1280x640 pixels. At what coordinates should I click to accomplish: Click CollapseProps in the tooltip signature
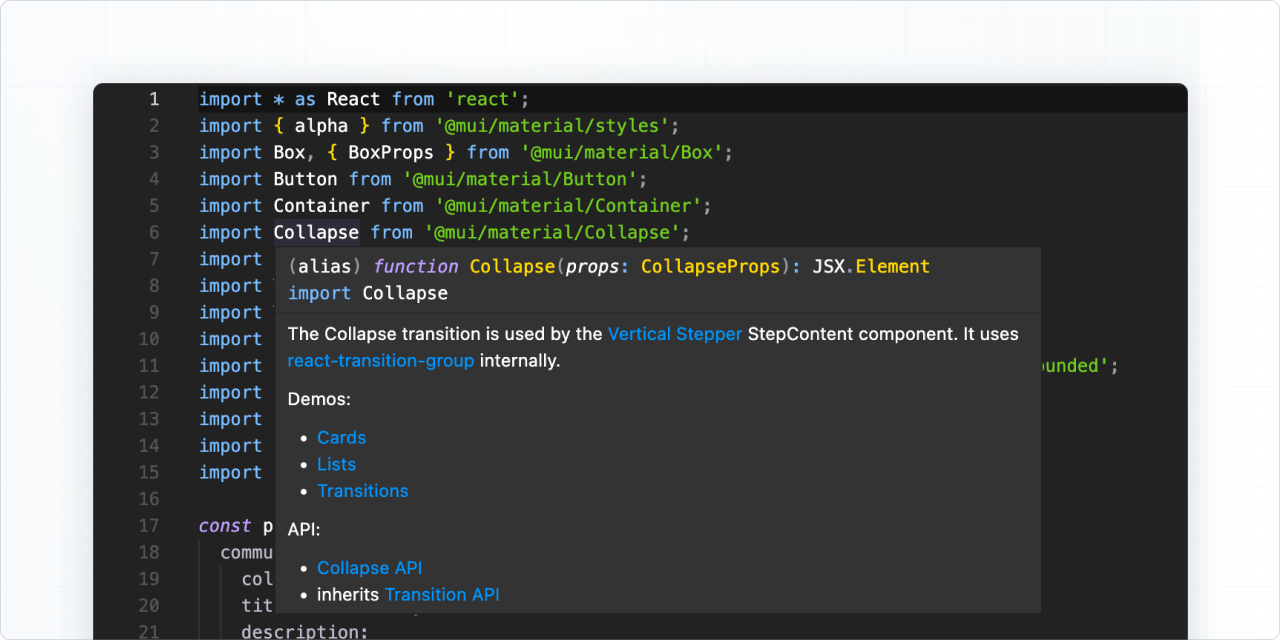(x=710, y=266)
